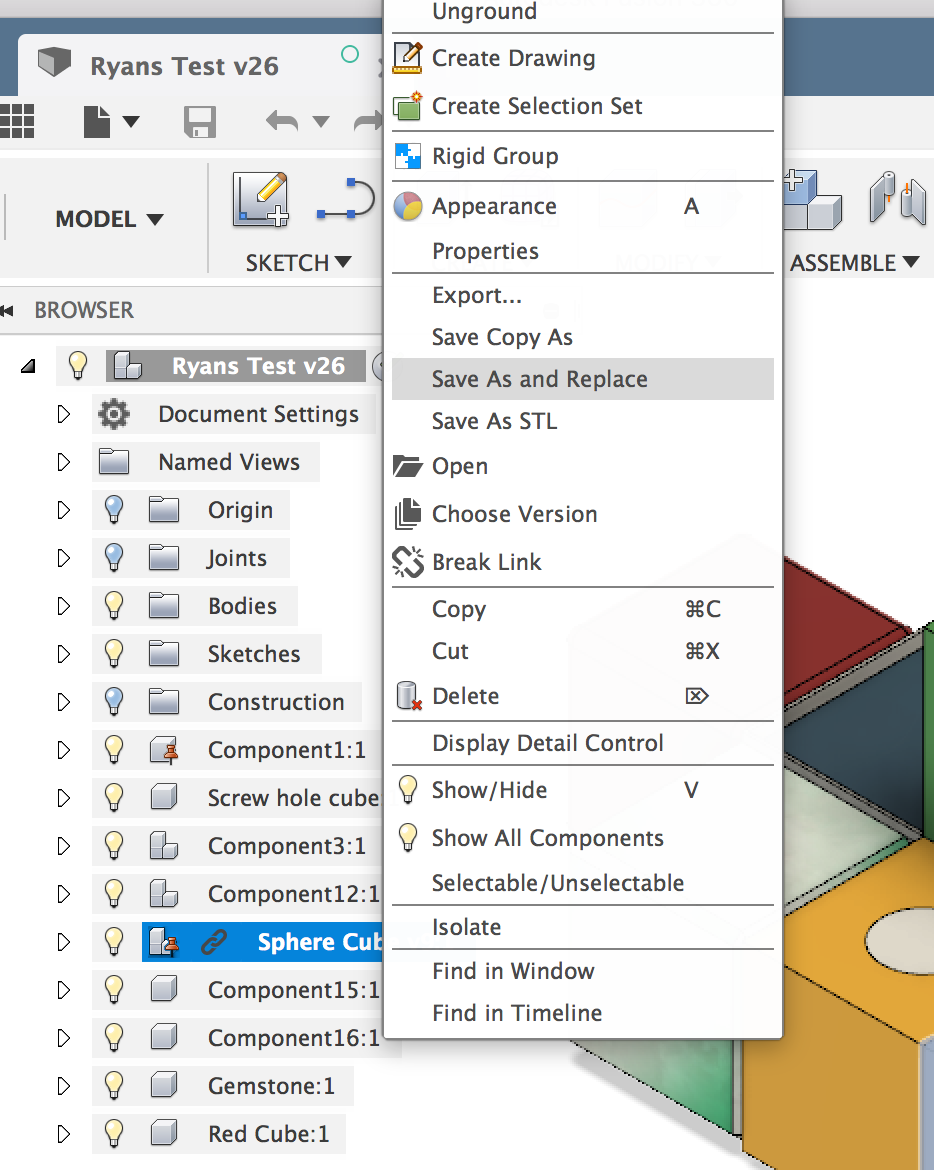
Task: Click Show All Components entry
Action: (583, 838)
